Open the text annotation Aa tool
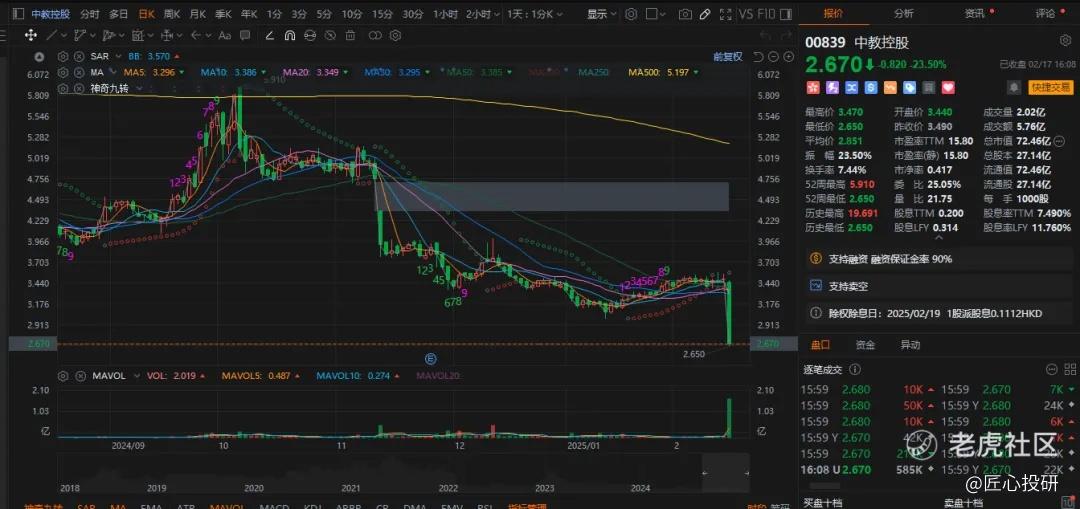The image size is (1080, 509). (225, 36)
